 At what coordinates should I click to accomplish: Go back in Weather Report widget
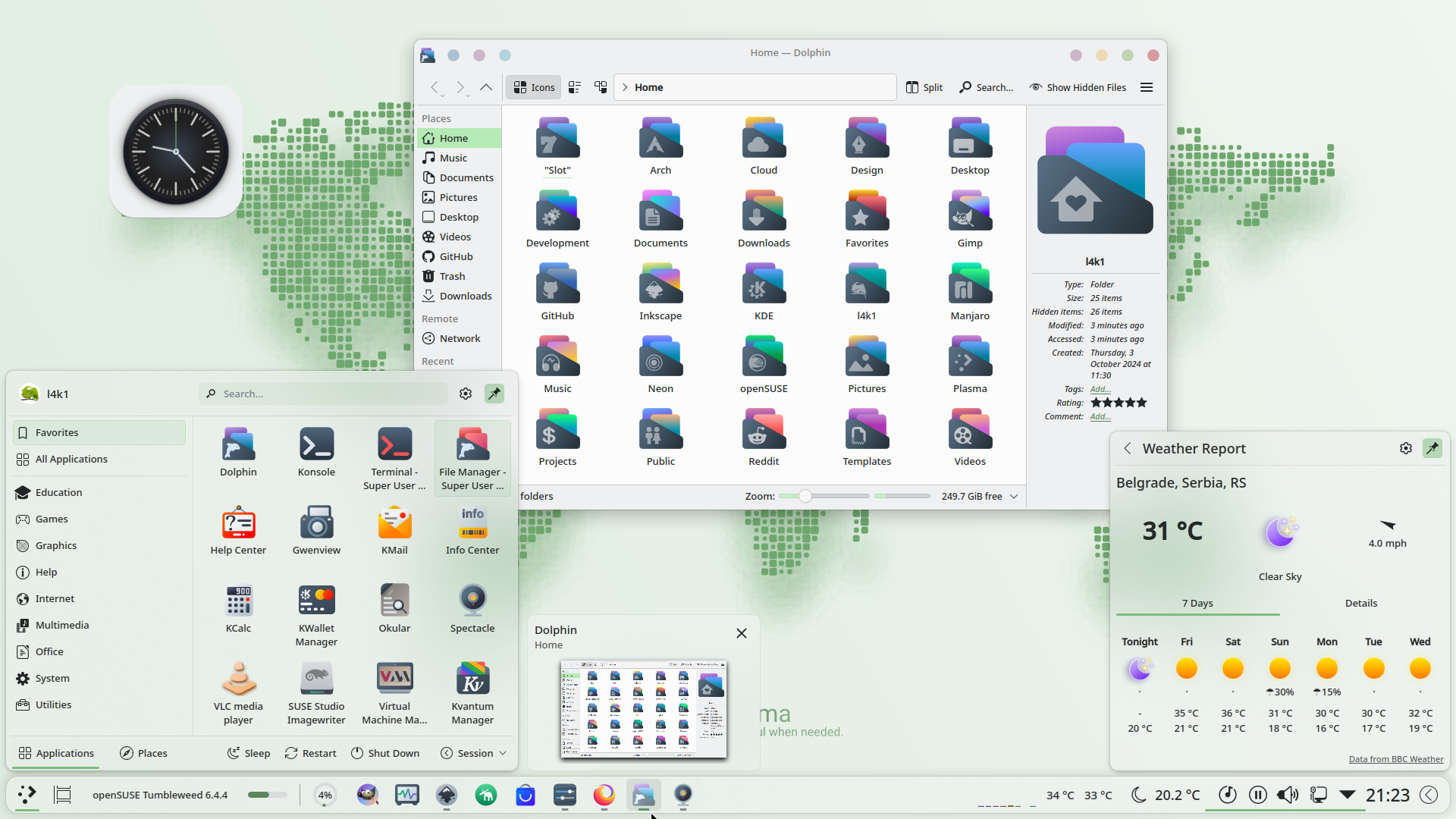click(1128, 448)
